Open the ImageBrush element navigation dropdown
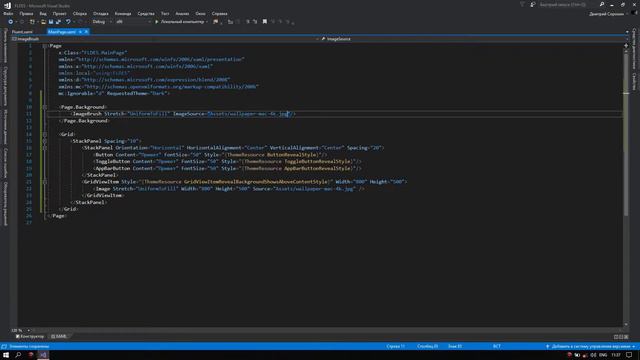640x360 pixels. (165, 39)
